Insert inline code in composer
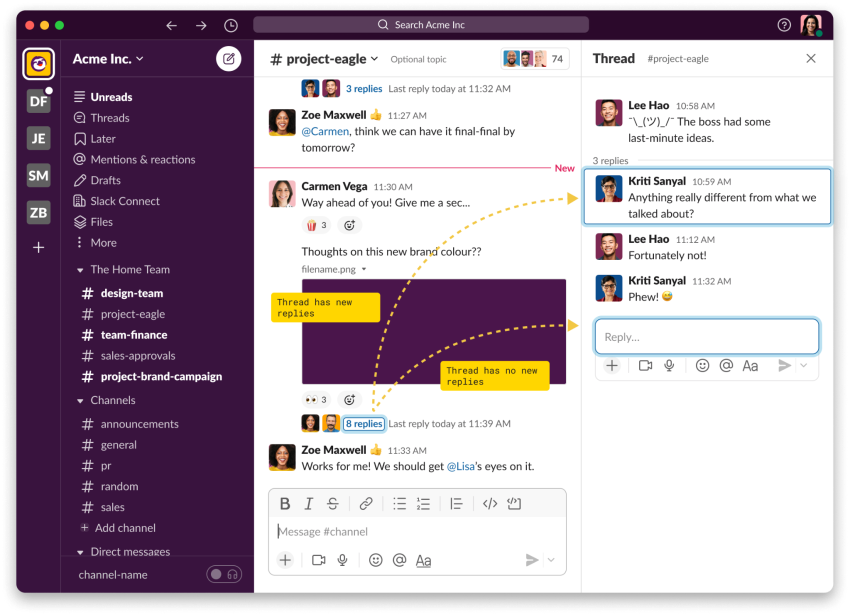850x615 pixels. tap(490, 504)
